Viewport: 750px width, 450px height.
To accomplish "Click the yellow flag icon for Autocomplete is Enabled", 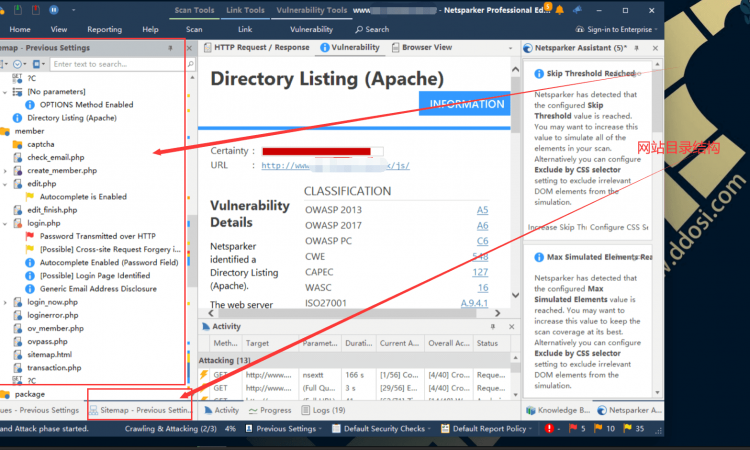I will point(30,197).
